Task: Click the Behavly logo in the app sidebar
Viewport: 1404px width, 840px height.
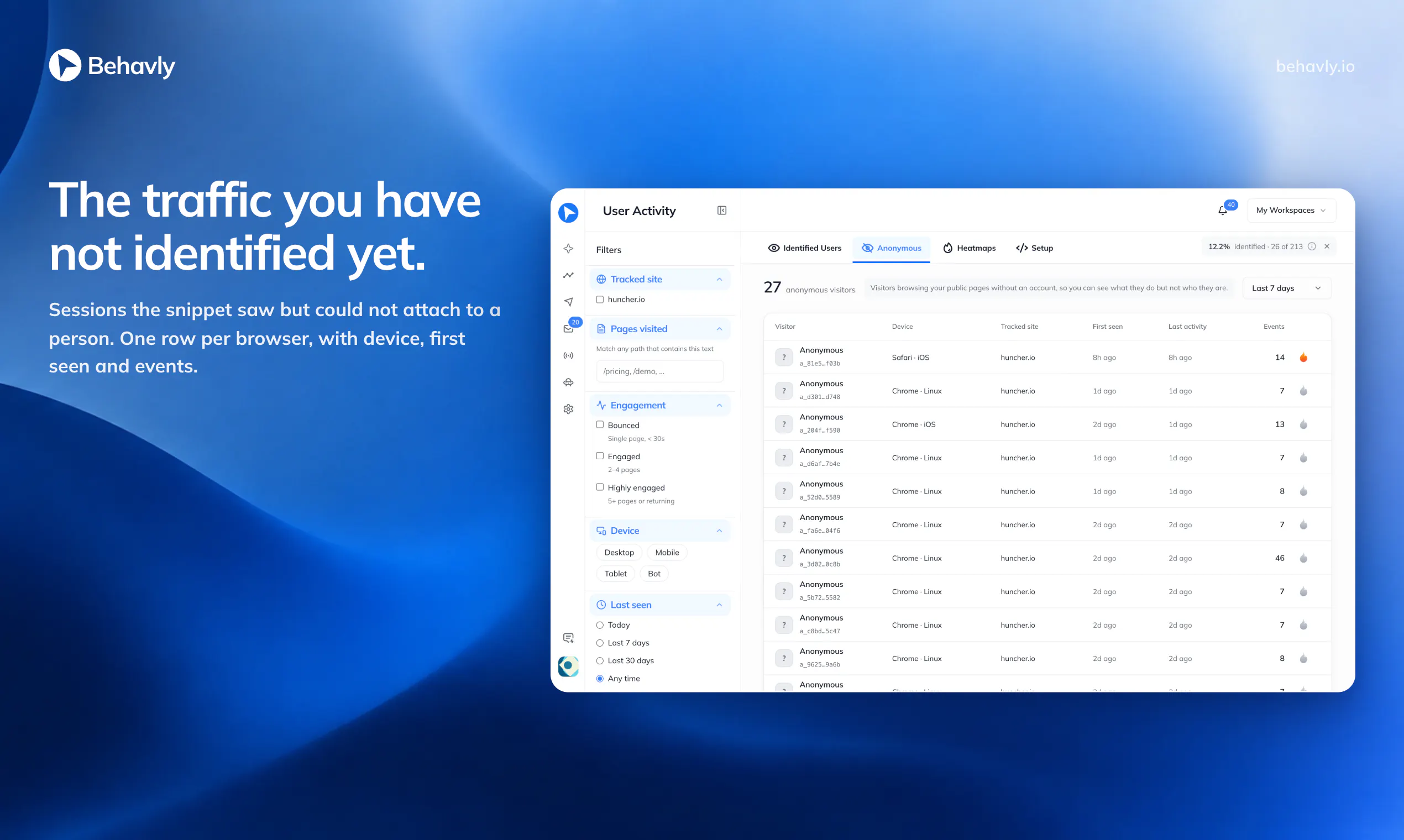Action: tap(568, 213)
